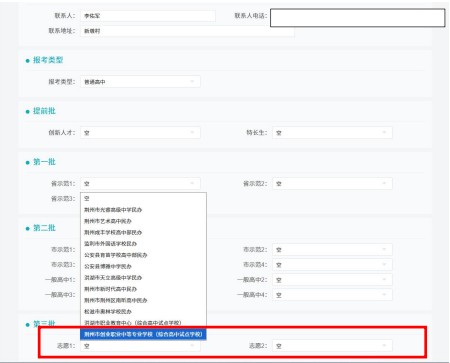Choose 洪湖市职业教育中心 option in list
450x363 pixels.
pos(143,323)
